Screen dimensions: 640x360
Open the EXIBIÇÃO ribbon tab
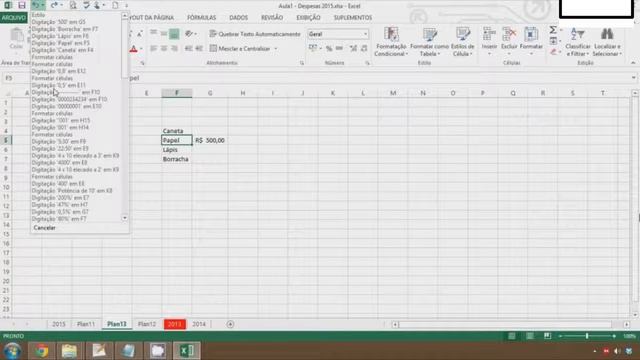tap(308, 18)
